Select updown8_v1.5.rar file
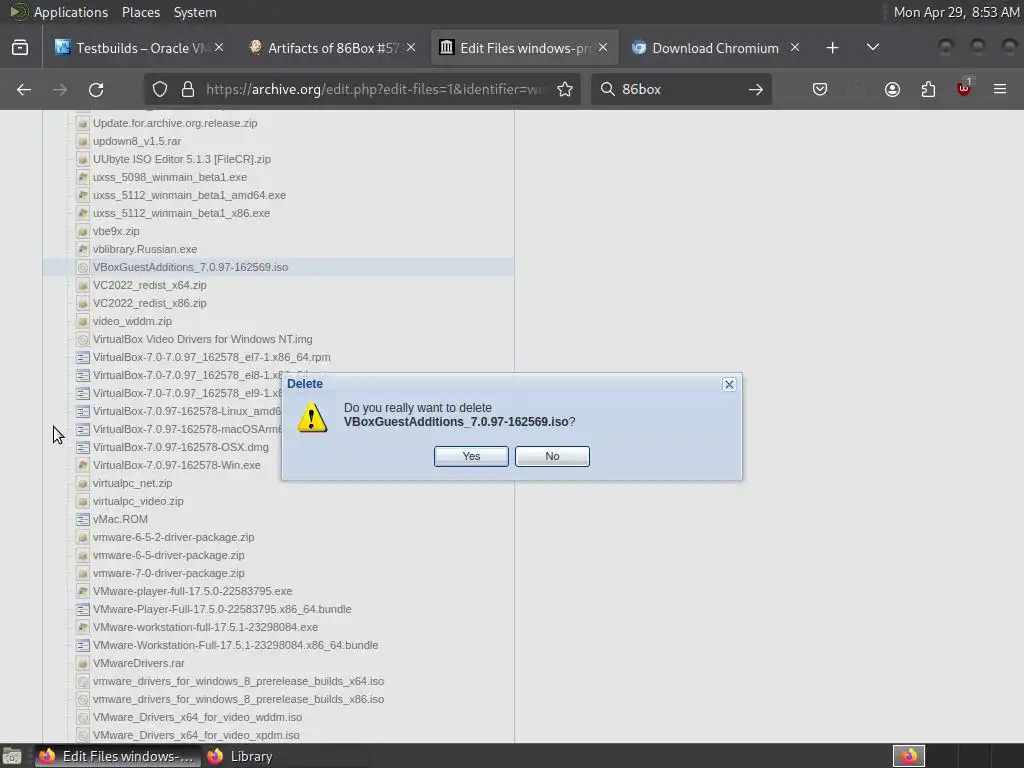 point(136,141)
